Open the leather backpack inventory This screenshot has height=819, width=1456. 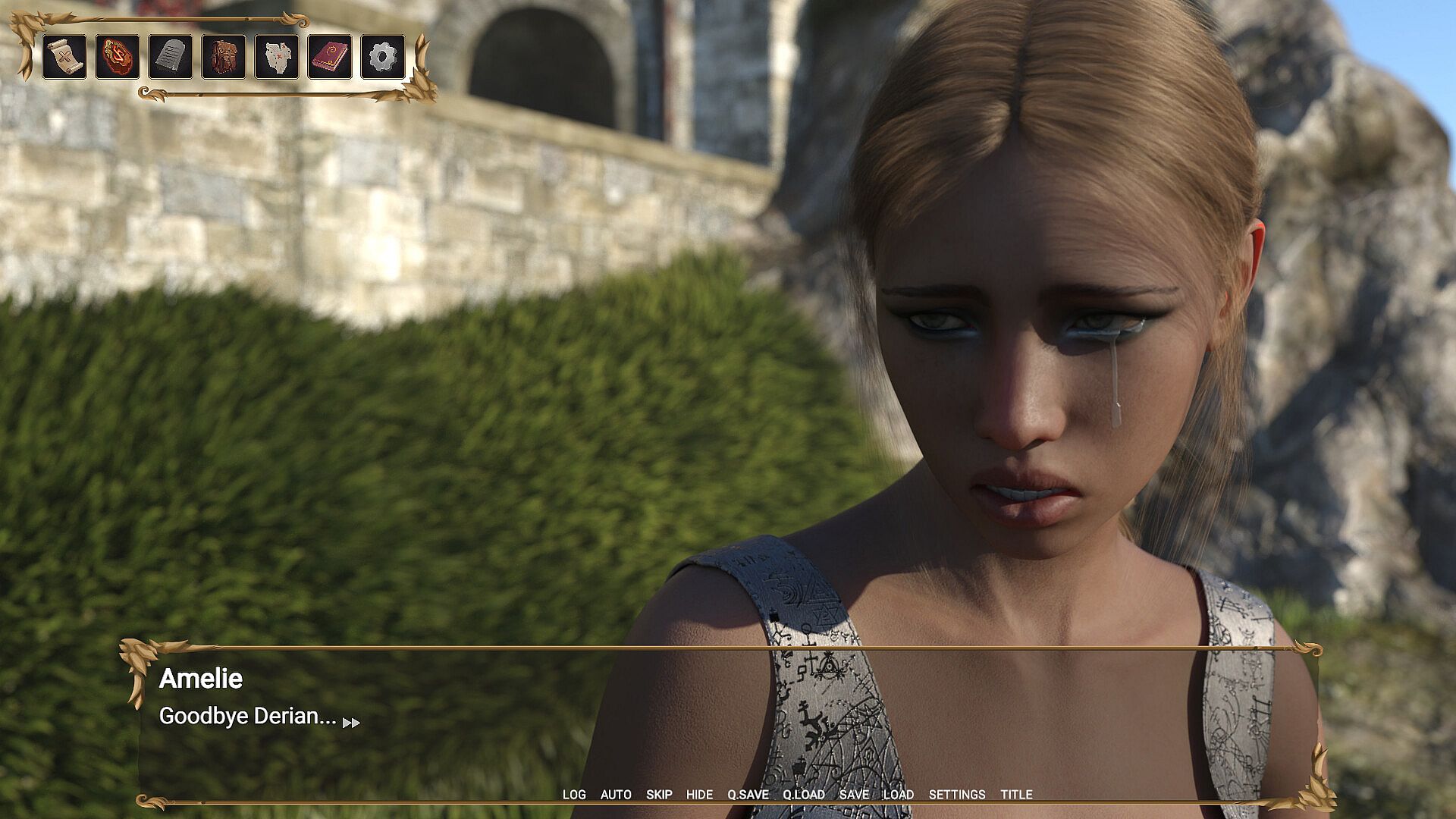[x=223, y=57]
